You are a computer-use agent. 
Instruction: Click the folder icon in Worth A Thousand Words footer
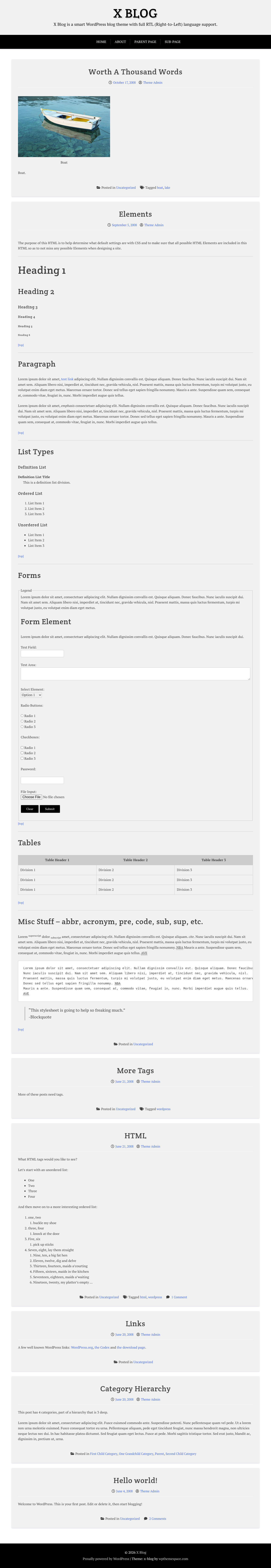click(x=98, y=187)
